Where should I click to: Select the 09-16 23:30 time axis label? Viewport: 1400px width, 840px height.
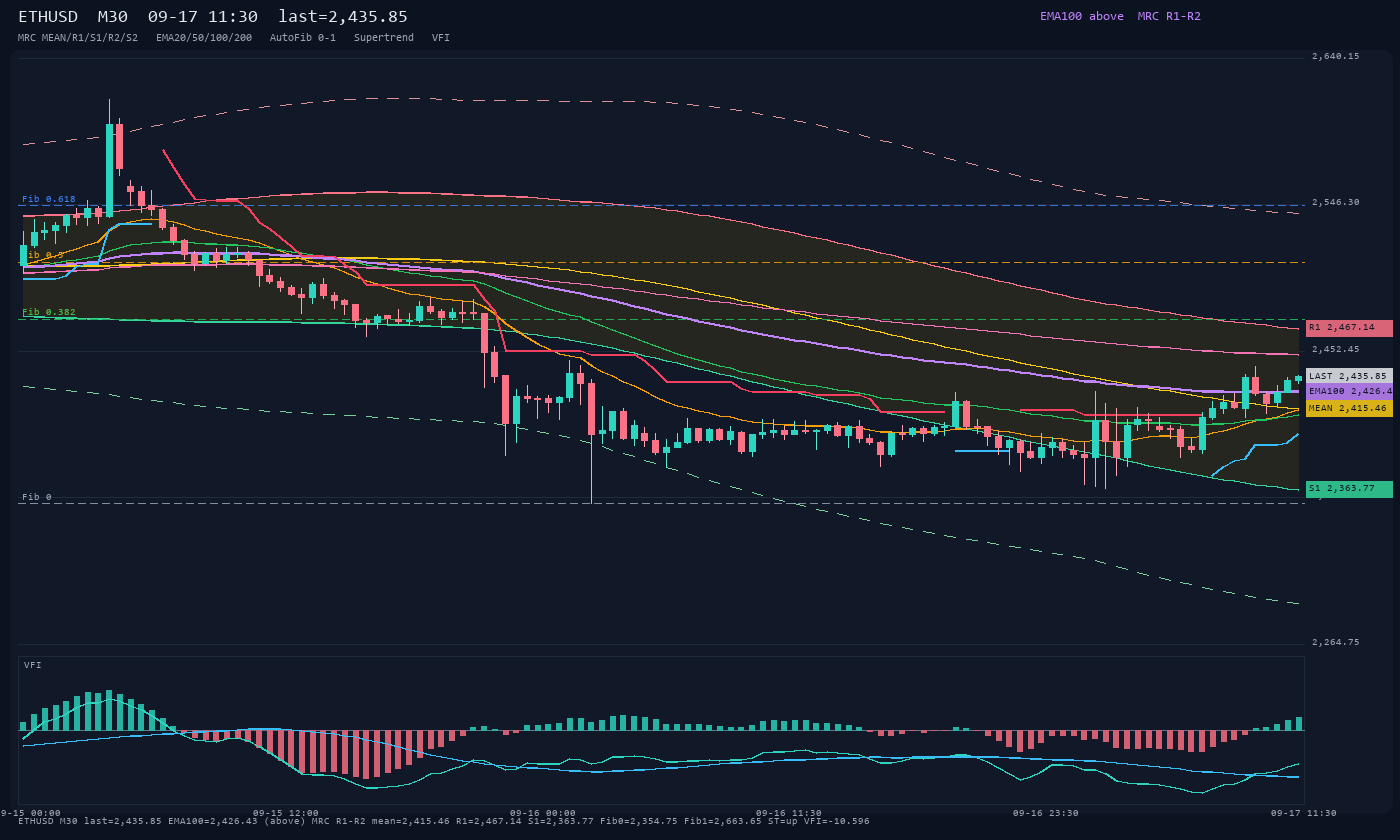(1045, 813)
